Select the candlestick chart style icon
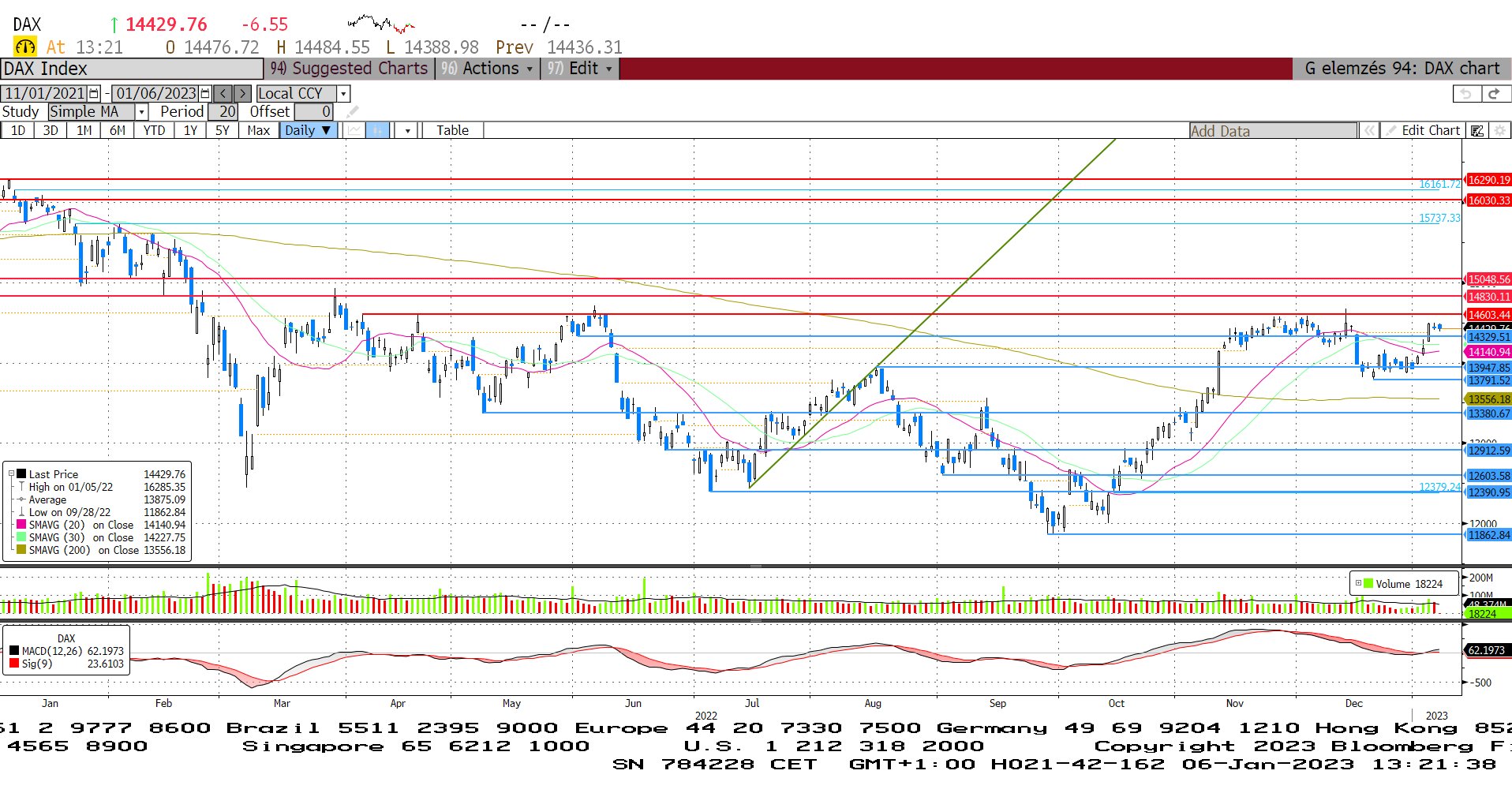Screen dimensions: 1512x808 point(378,130)
